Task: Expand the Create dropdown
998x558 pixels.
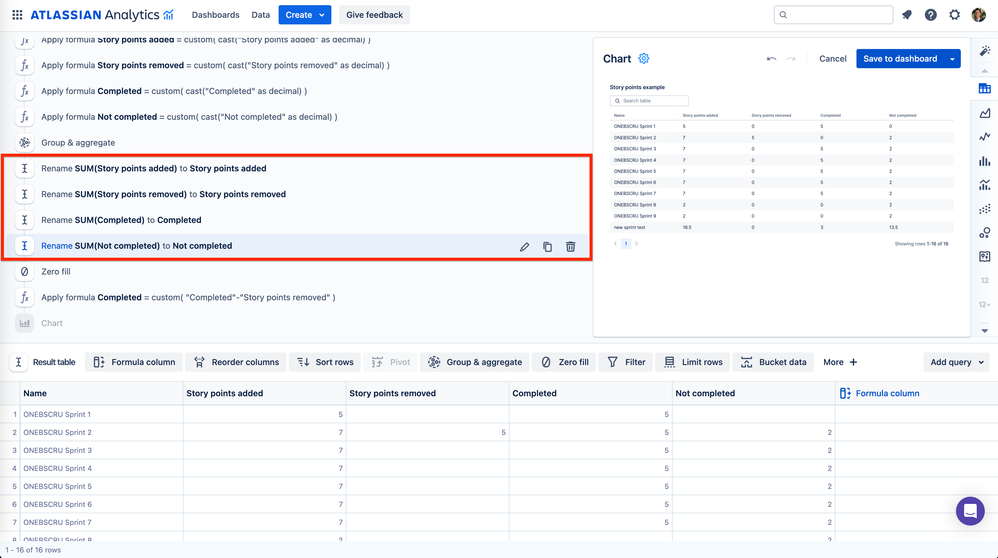Action: (x=305, y=15)
